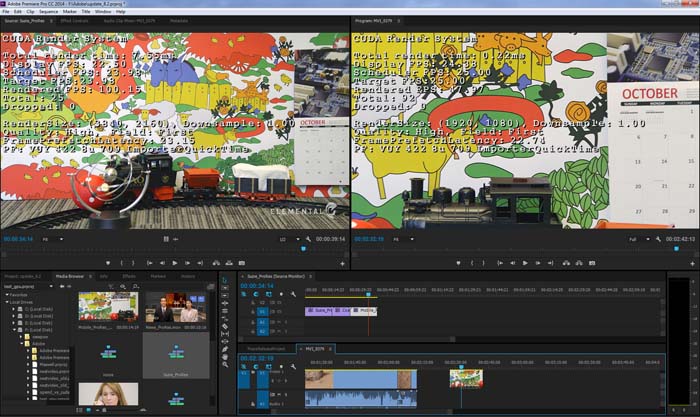This screenshot has height=417, width=700.
Task: Open Program monitor Full resolution dropdown
Action: point(639,239)
